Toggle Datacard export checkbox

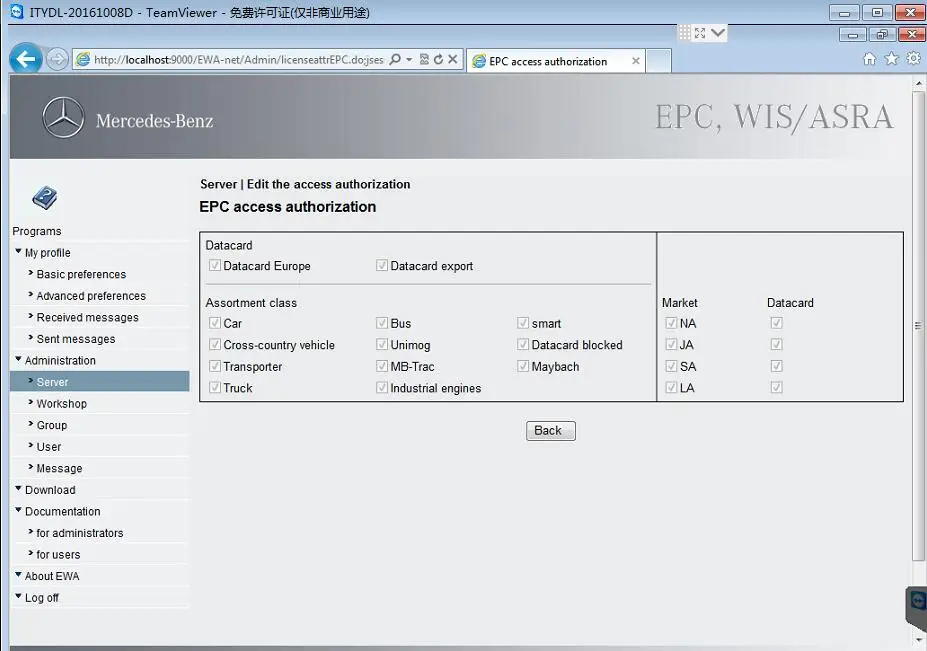382,265
